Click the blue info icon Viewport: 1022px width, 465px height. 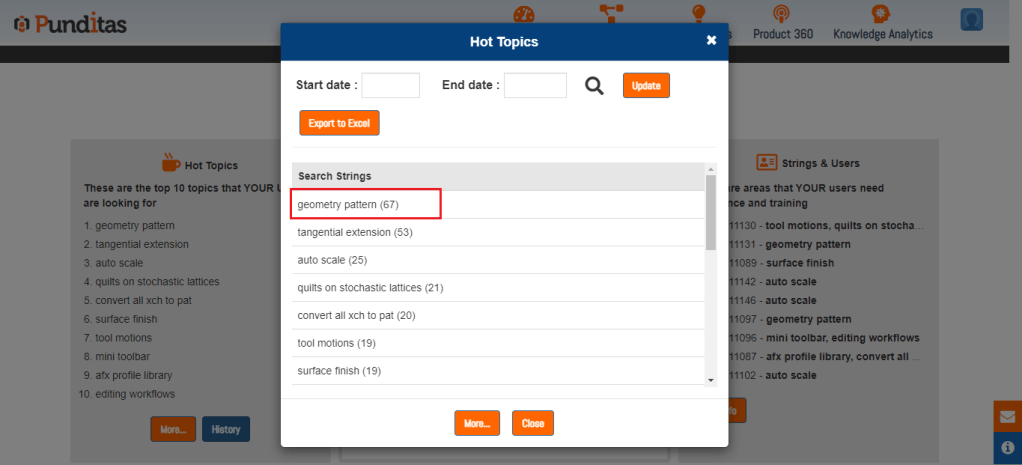[1007, 447]
